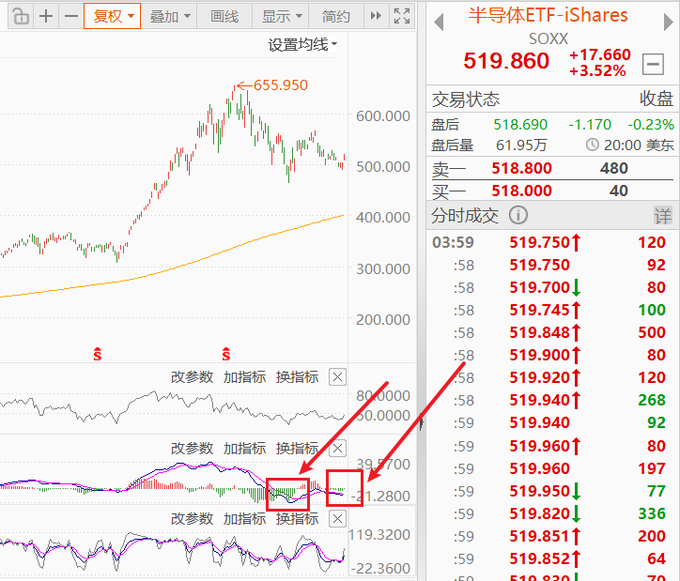This screenshot has width=680, height=581.
Task: Zoom in chart with plus button
Action: (46, 16)
